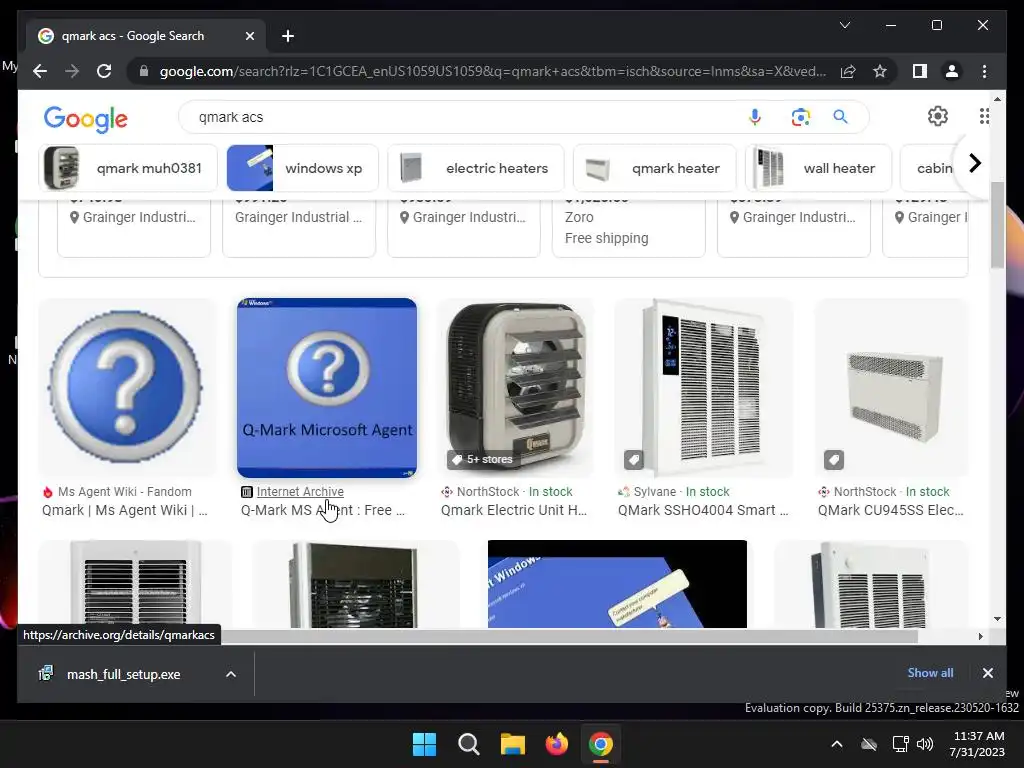Screen dimensions: 1024x768
Task: Open the Windows Start menu
Action: [424, 744]
